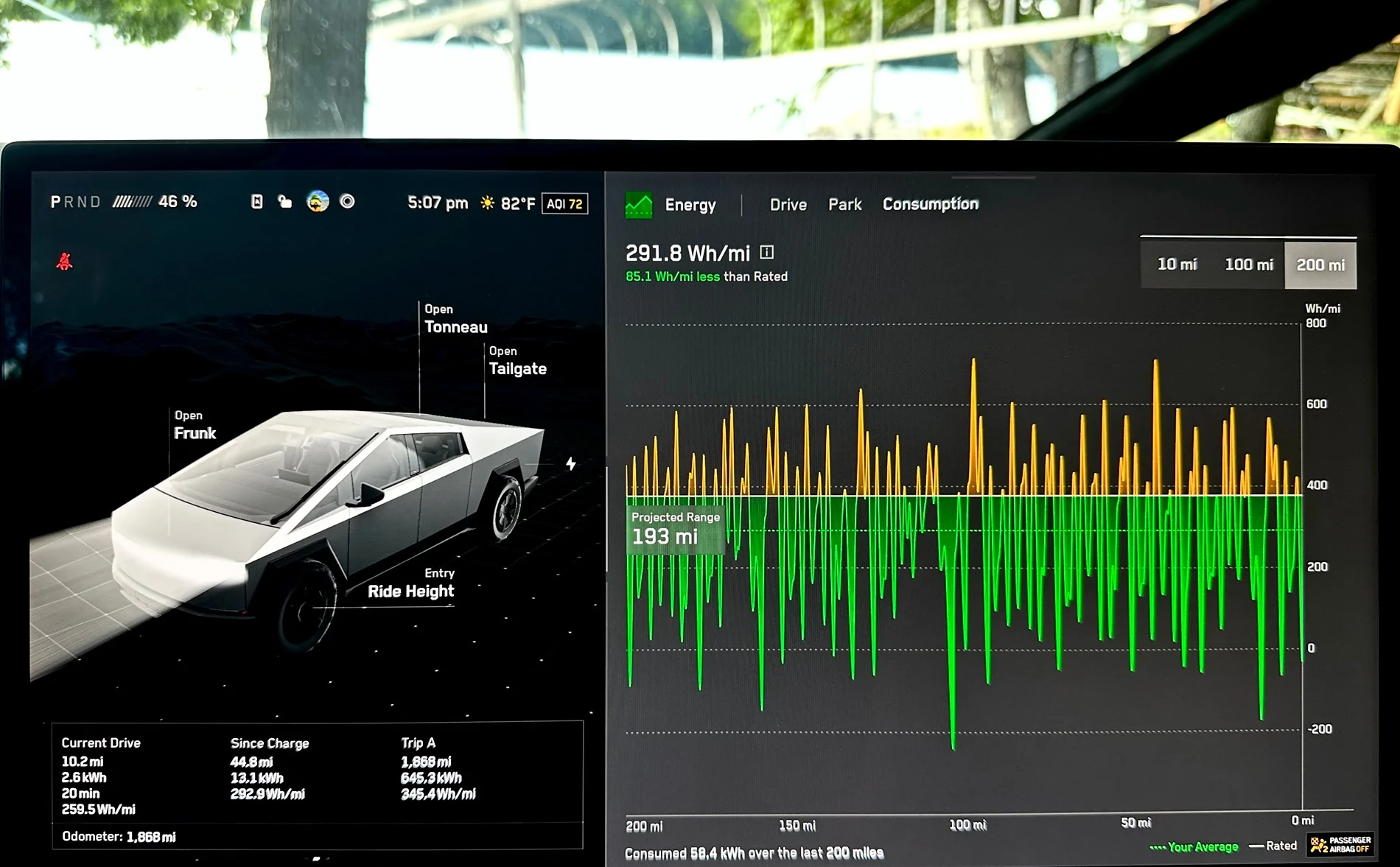Tap the Odometer reading

click(119, 837)
